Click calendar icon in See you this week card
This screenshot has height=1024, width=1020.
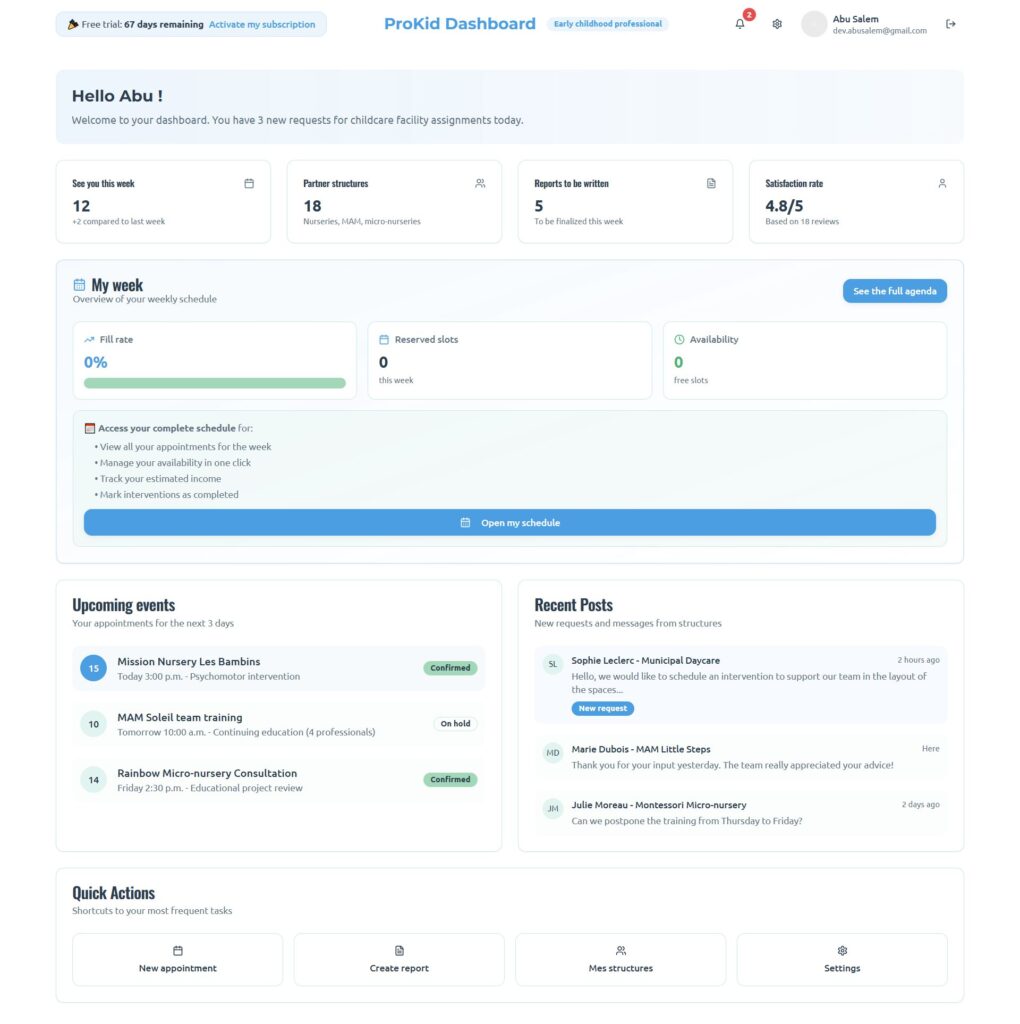click(x=249, y=183)
